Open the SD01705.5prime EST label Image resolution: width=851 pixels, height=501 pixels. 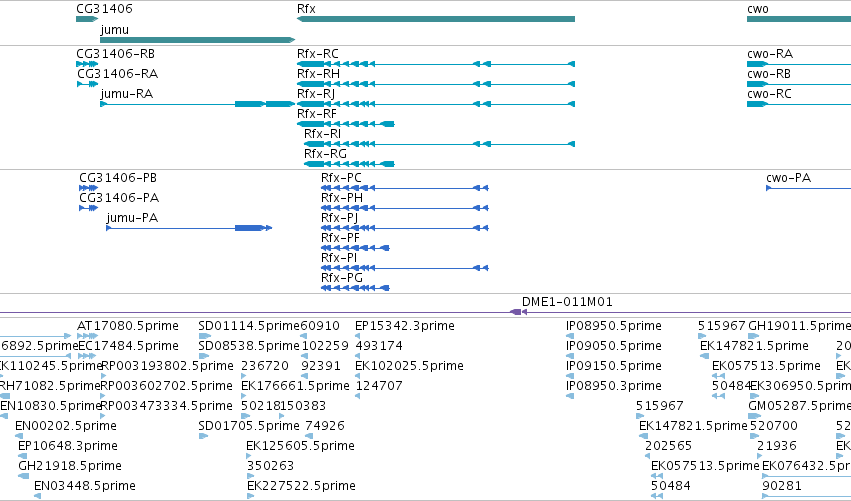click(249, 426)
